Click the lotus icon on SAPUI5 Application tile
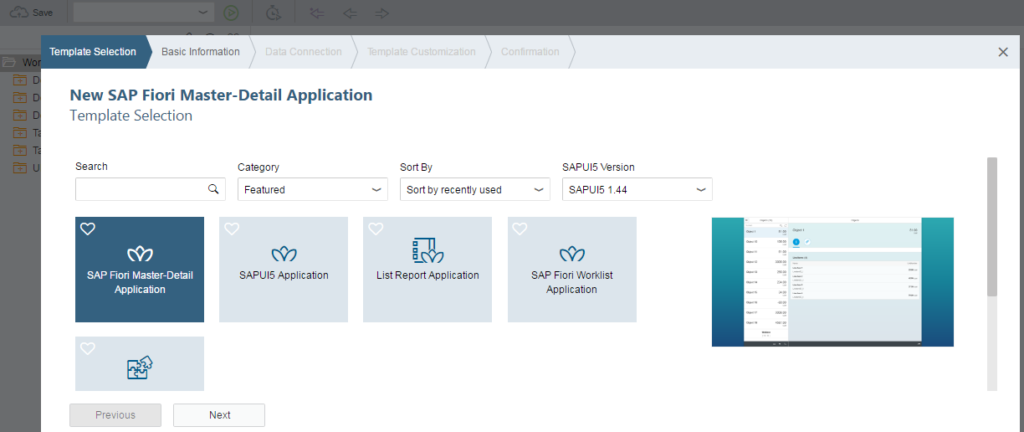Viewport: 1024px width, 432px height. 283,253
